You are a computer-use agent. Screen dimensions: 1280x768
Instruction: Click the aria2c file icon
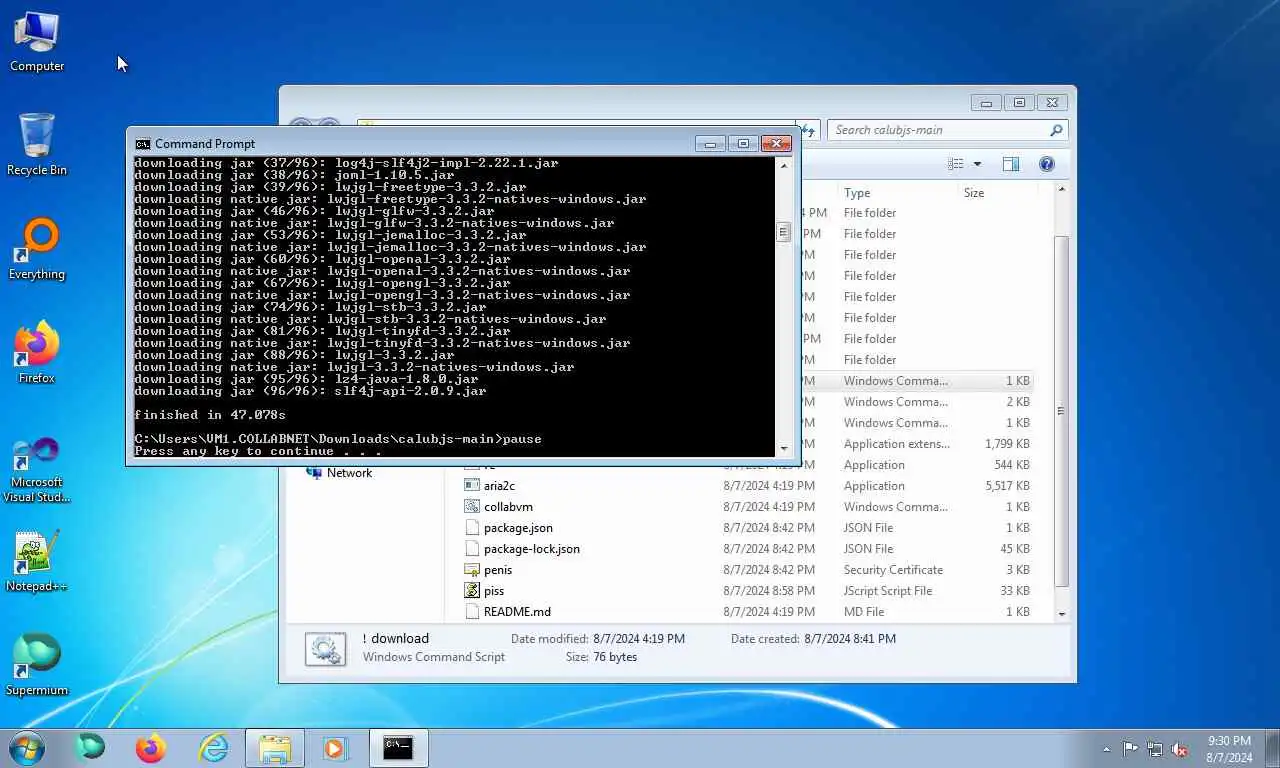point(473,485)
